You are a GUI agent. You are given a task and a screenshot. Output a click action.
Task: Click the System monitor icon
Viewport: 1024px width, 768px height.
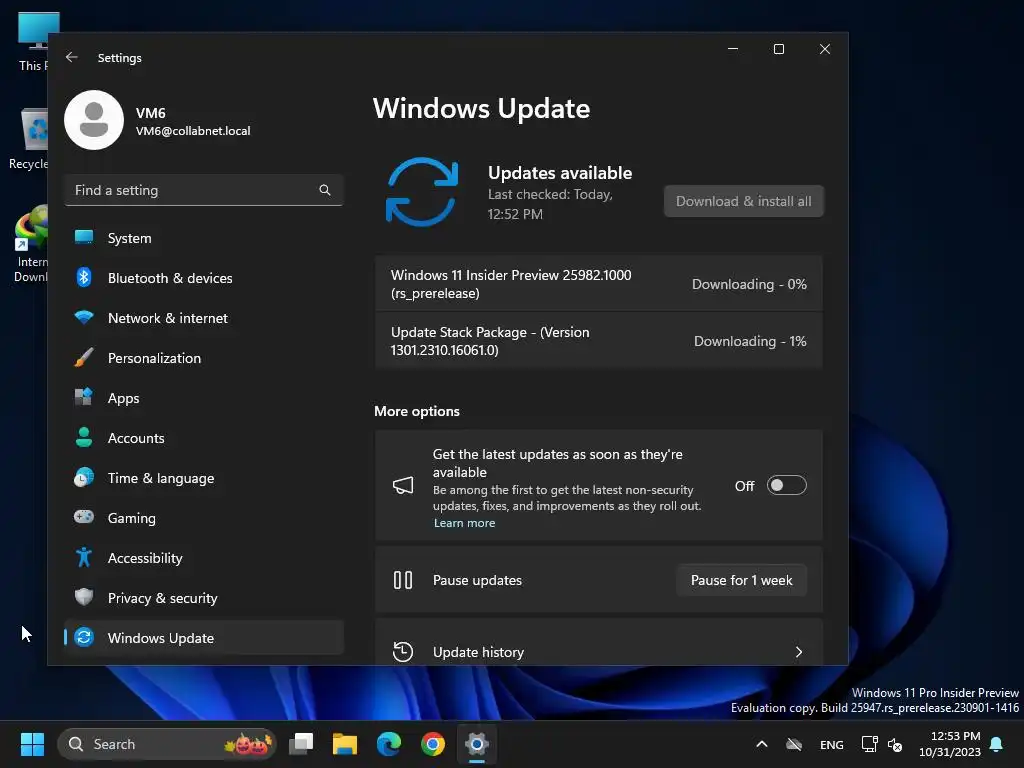(84, 238)
